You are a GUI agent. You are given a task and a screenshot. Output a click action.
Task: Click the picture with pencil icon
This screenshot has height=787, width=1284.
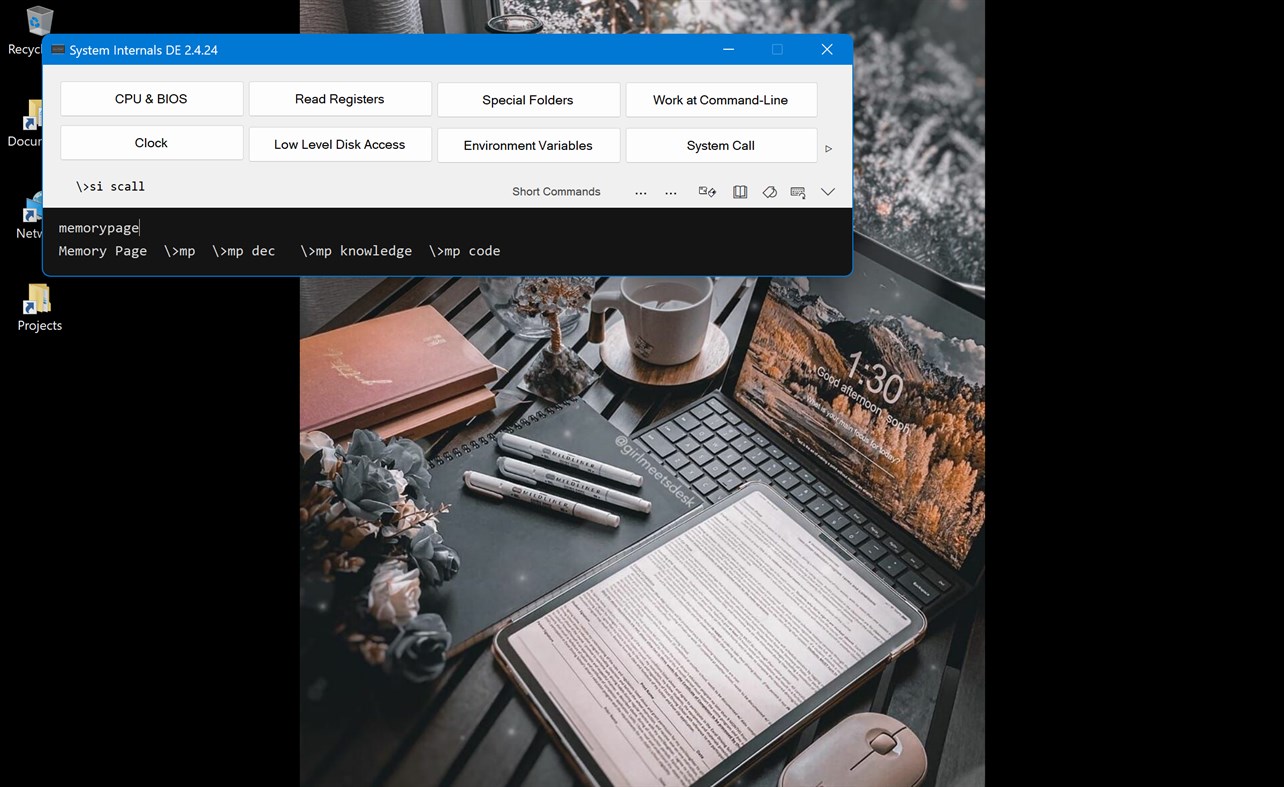tap(707, 192)
